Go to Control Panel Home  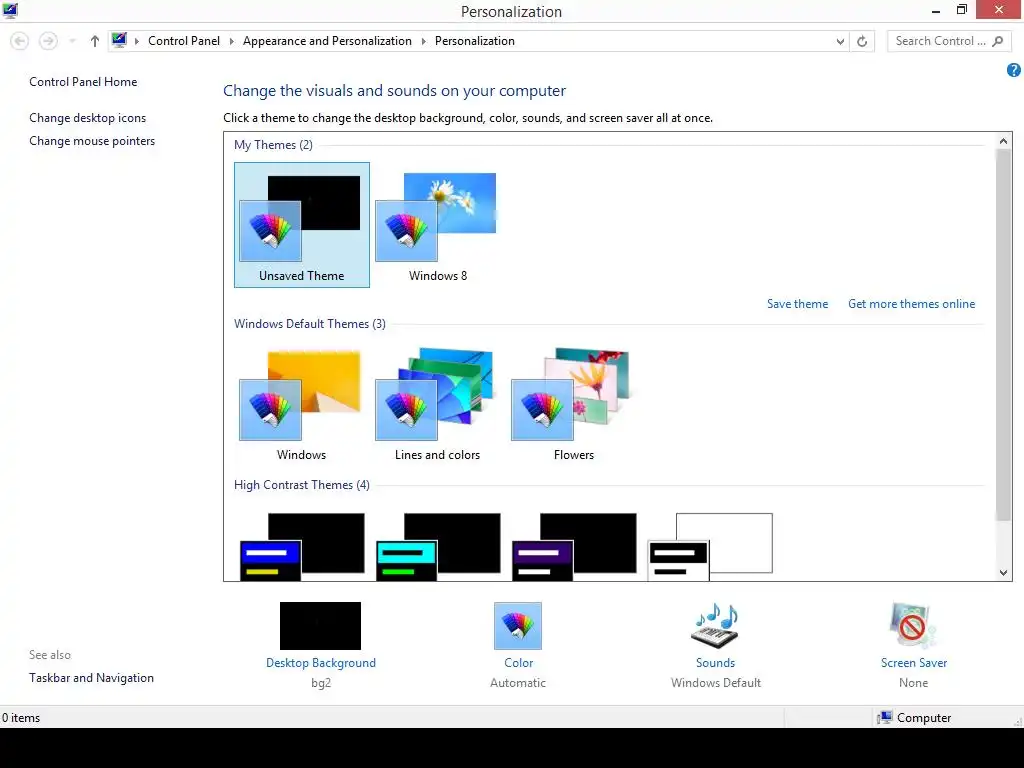(x=83, y=82)
